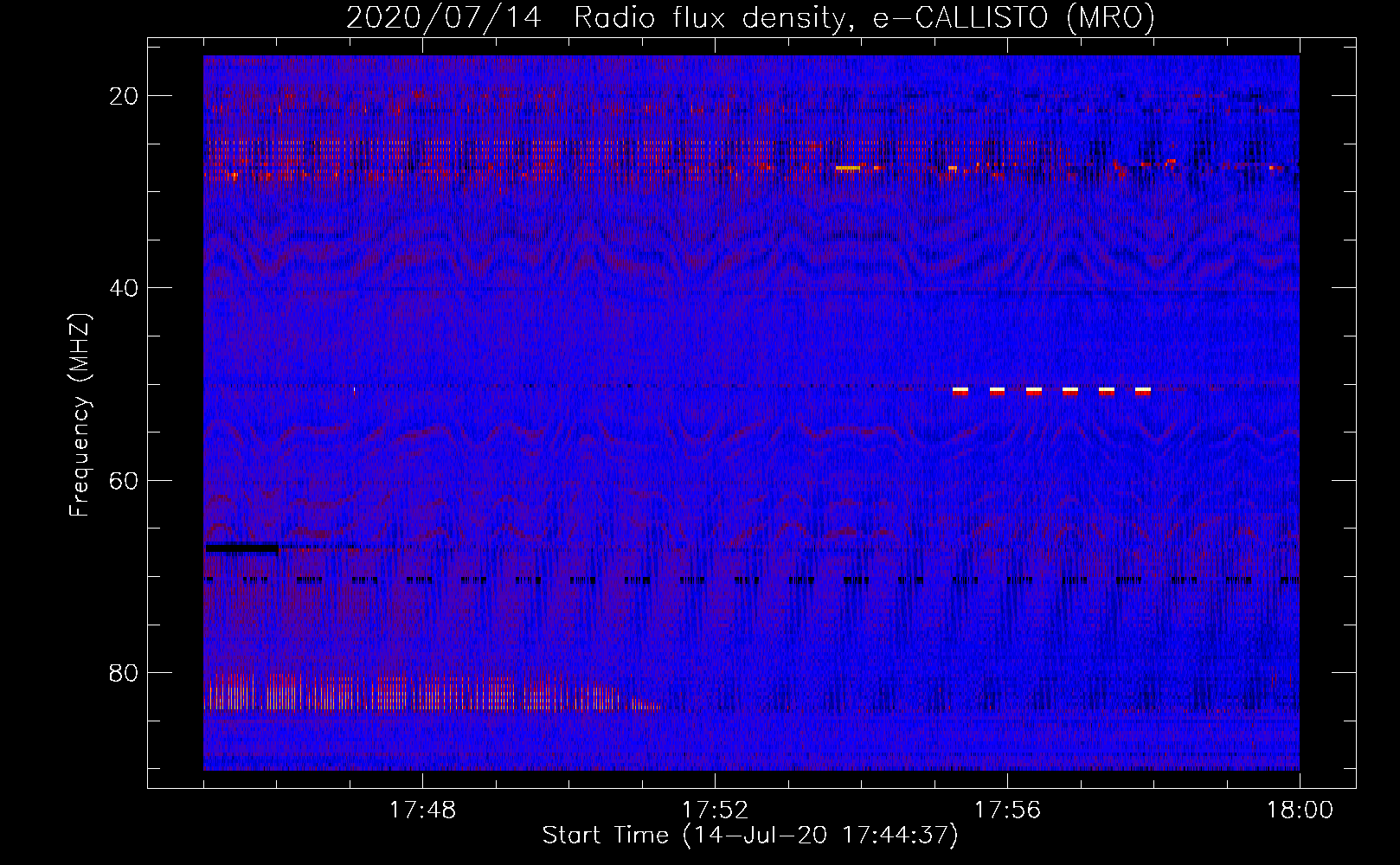This screenshot has width=1400, height=865.
Task: Click the frequency tick label 40
Action: [125, 288]
